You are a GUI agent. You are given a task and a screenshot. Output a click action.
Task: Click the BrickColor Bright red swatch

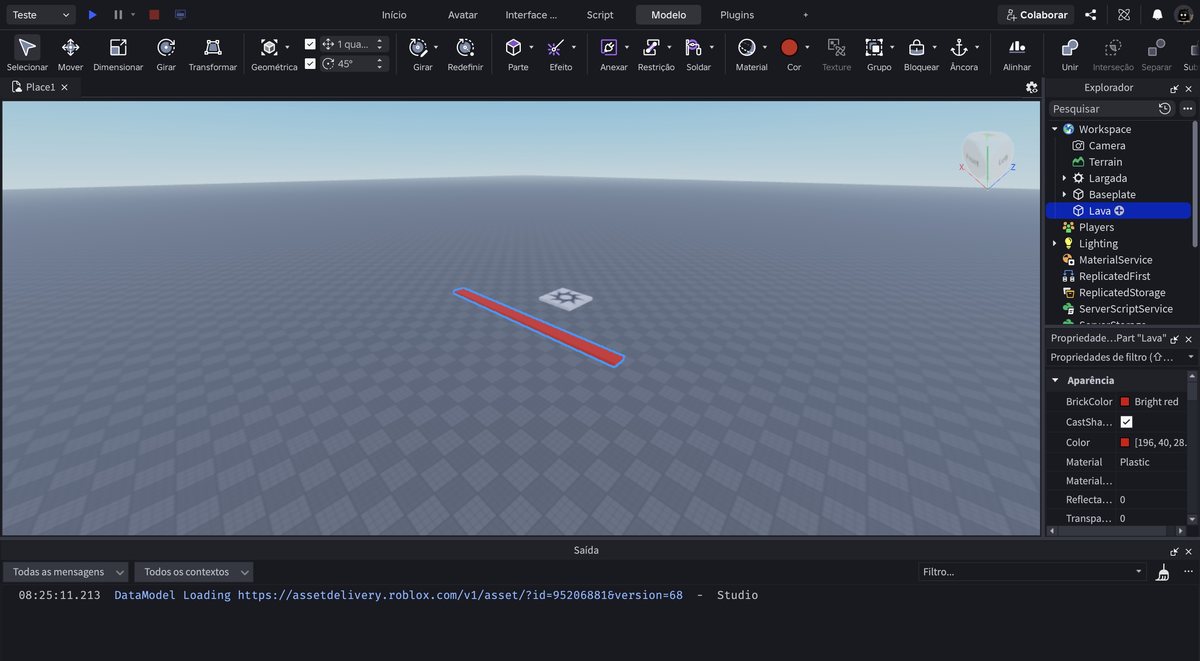coord(1125,402)
